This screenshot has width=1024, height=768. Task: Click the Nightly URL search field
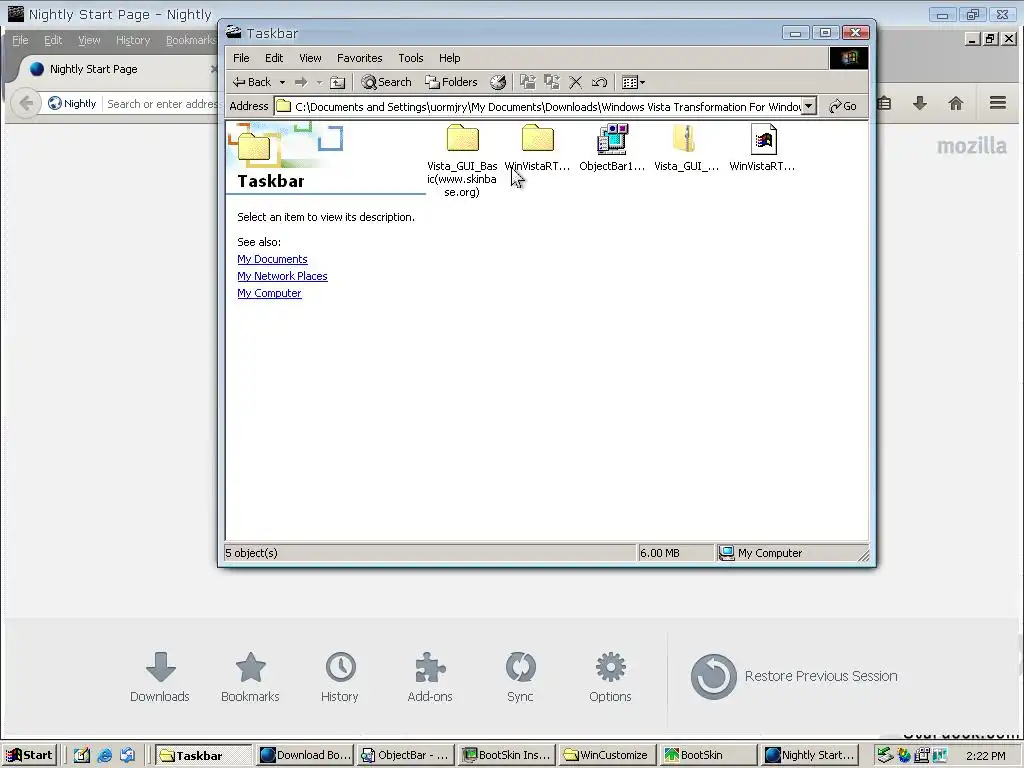click(161, 104)
